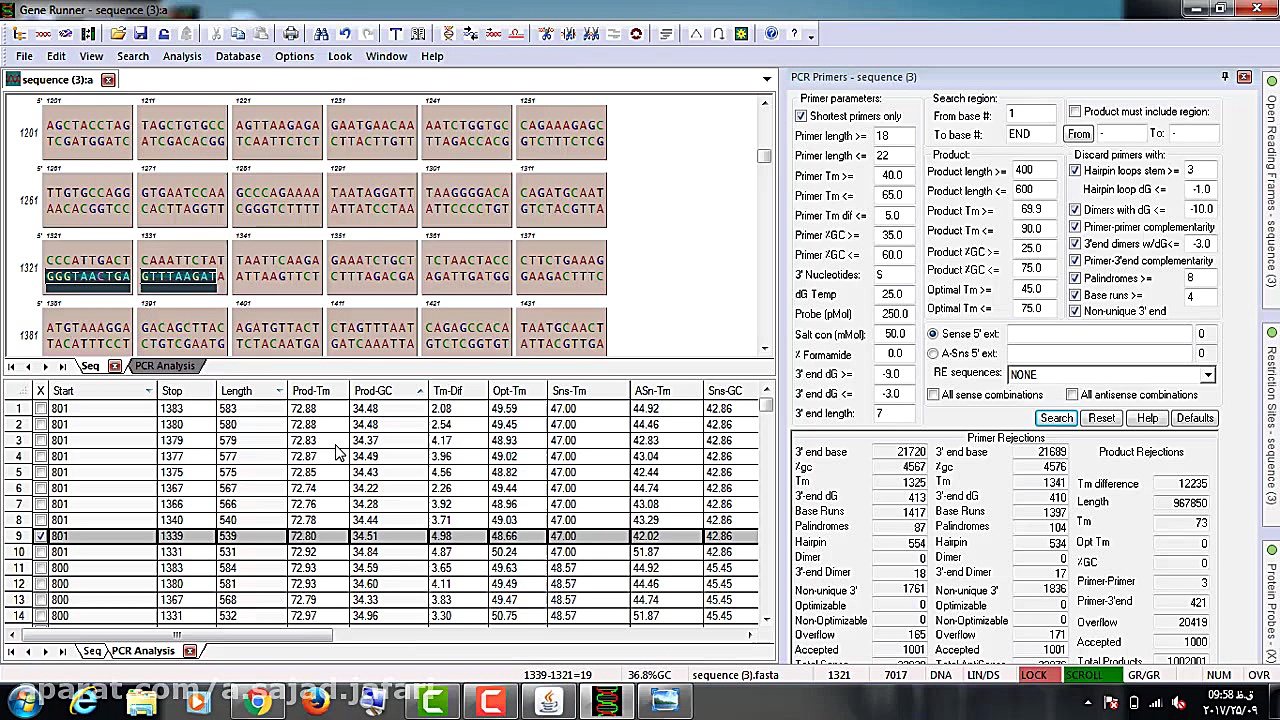Click the DNA helix toolbar icon

tap(448, 34)
